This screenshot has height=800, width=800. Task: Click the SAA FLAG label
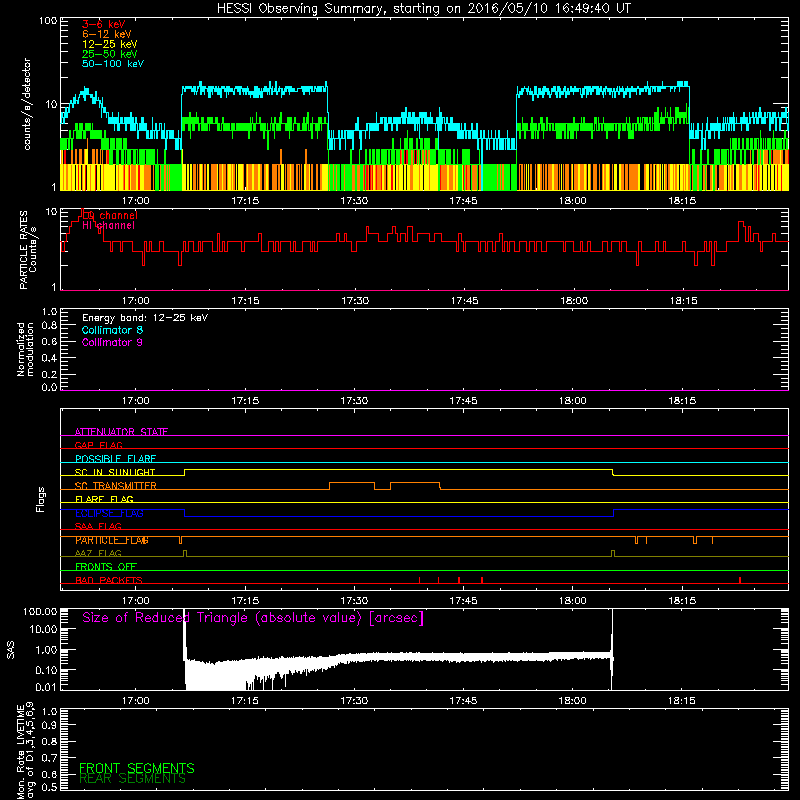coord(98,526)
